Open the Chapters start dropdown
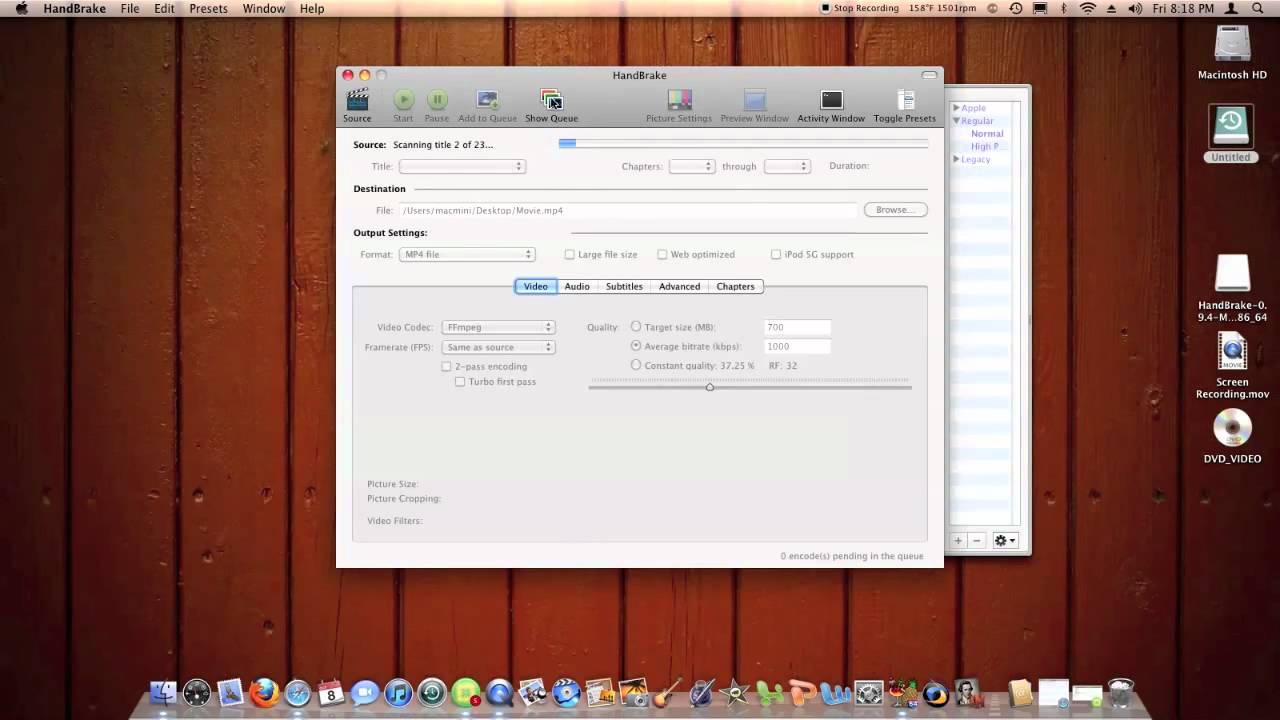 [692, 166]
